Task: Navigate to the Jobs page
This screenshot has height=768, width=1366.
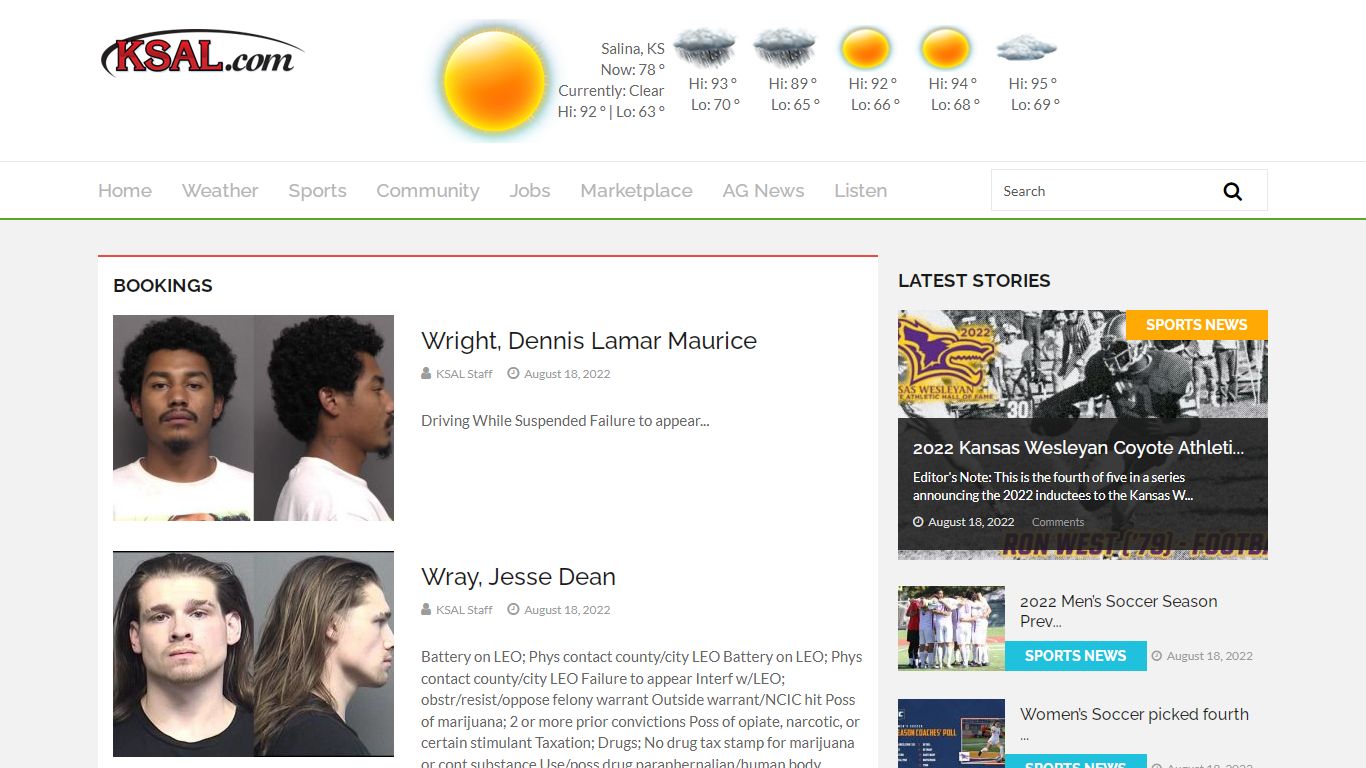Action: [x=530, y=191]
